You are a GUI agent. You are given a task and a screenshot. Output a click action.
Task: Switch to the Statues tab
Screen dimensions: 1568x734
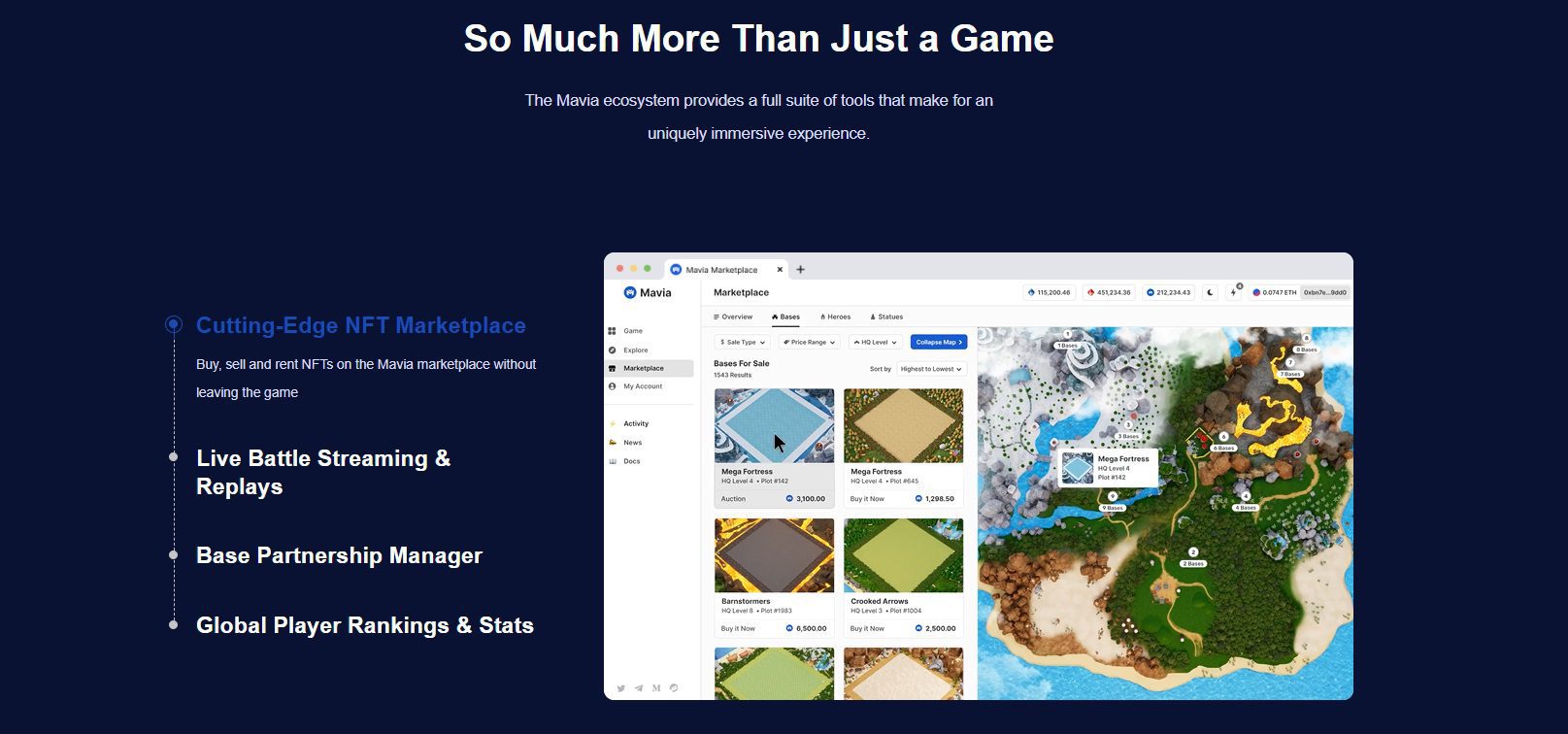886,317
